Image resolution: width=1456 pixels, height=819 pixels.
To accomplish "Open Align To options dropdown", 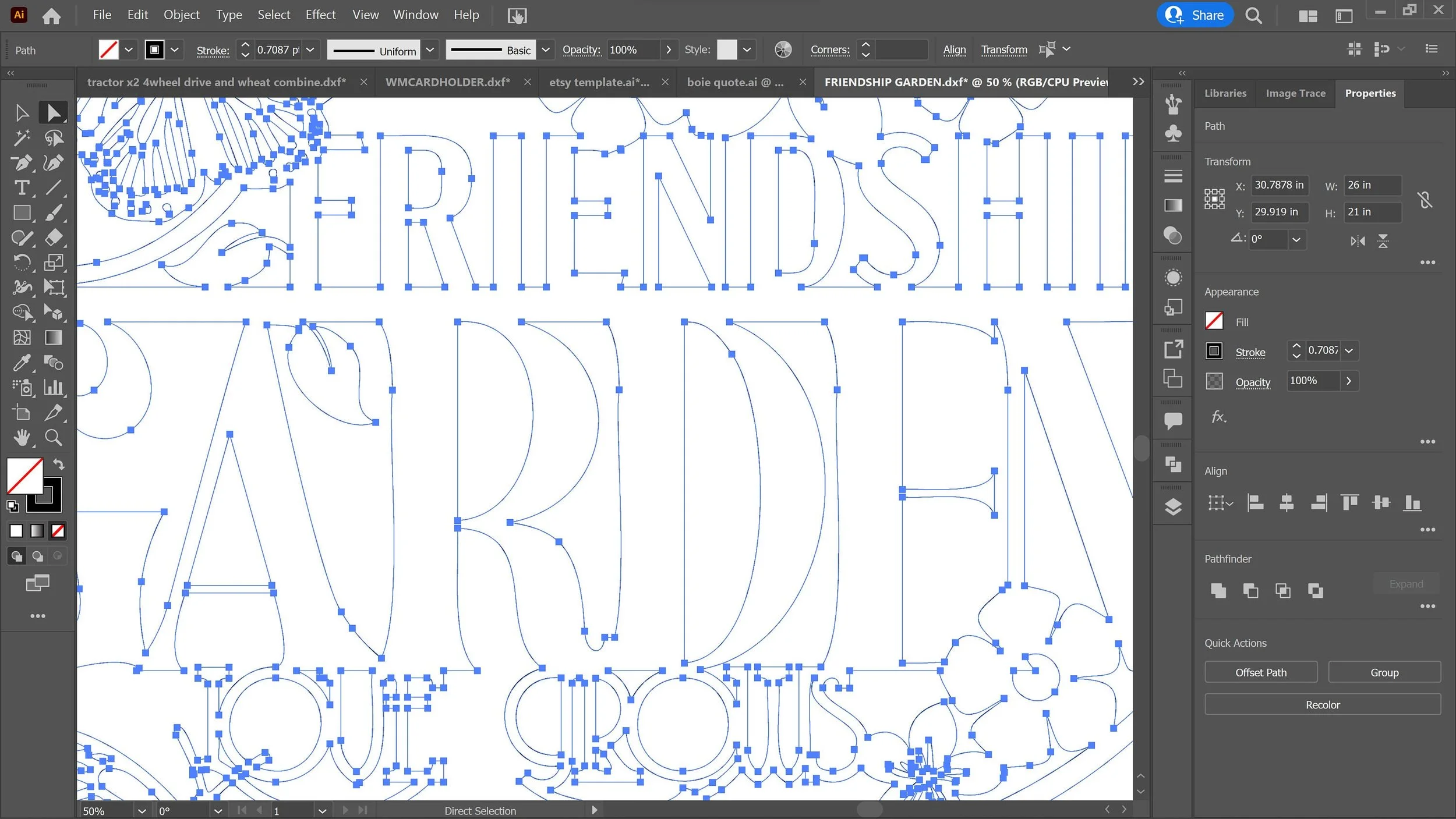I will coord(1220,503).
